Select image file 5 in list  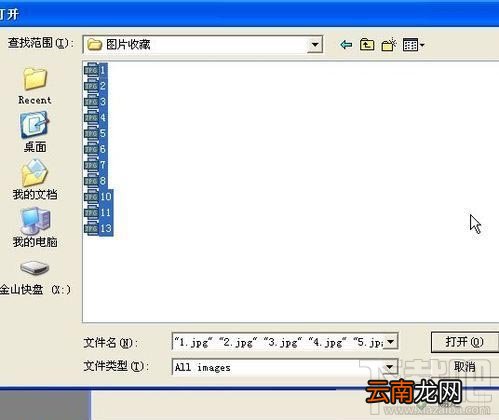(96, 133)
